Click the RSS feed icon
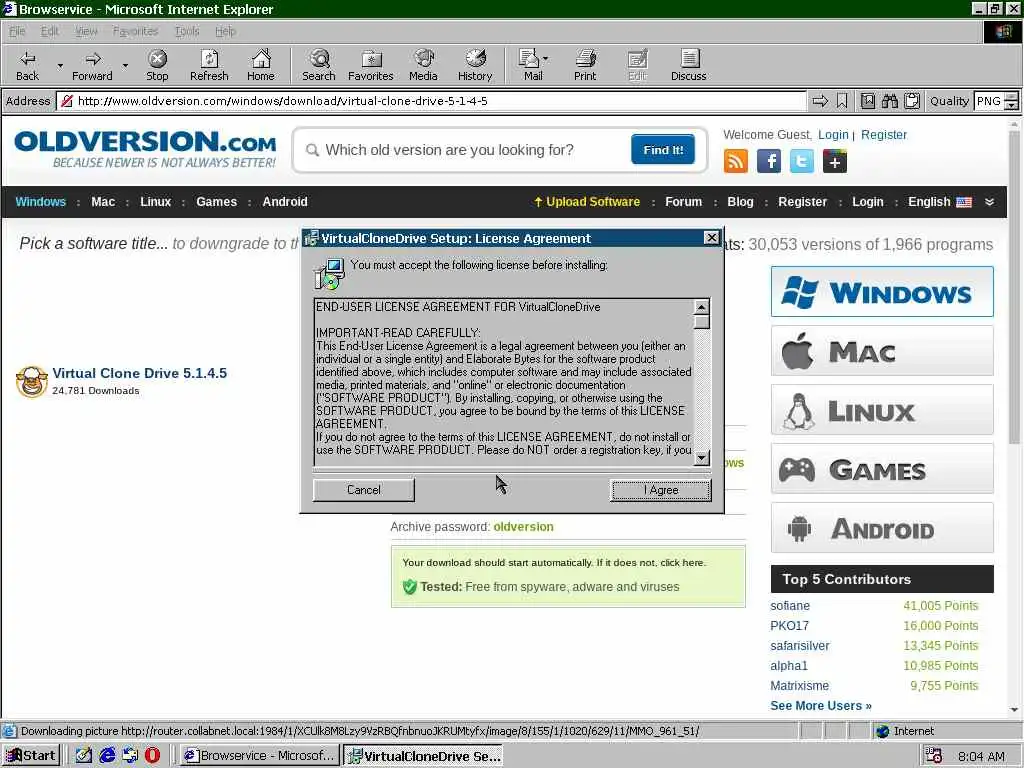This screenshot has width=1024, height=768. pos(736,161)
